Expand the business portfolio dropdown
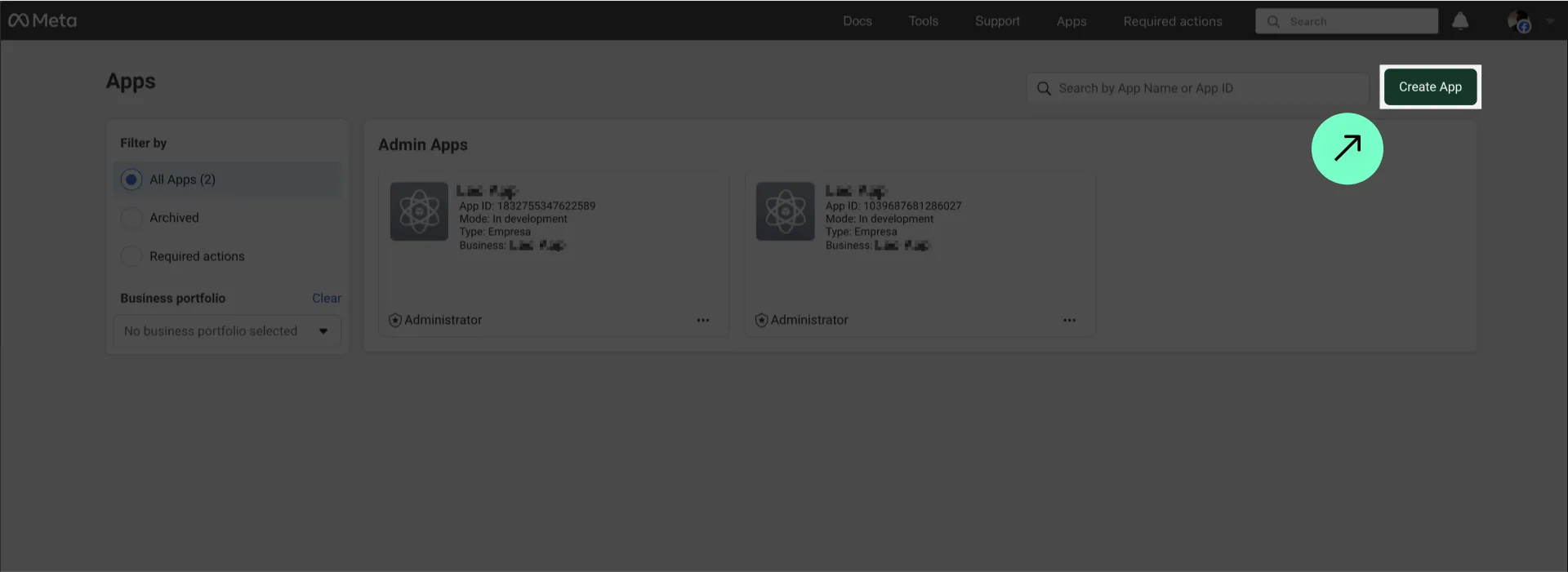 [227, 330]
